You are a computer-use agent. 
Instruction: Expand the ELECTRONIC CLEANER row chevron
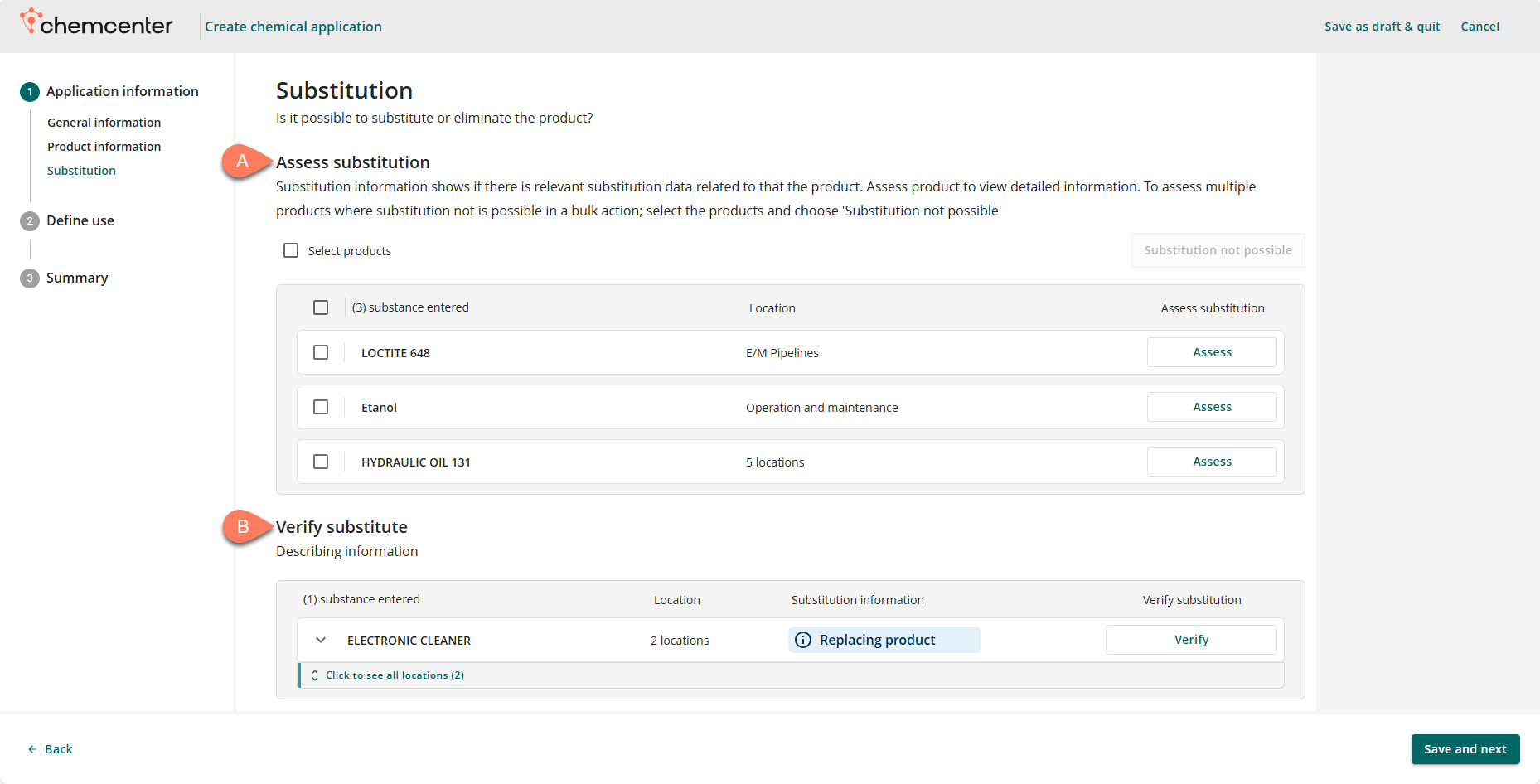(321, 640)
